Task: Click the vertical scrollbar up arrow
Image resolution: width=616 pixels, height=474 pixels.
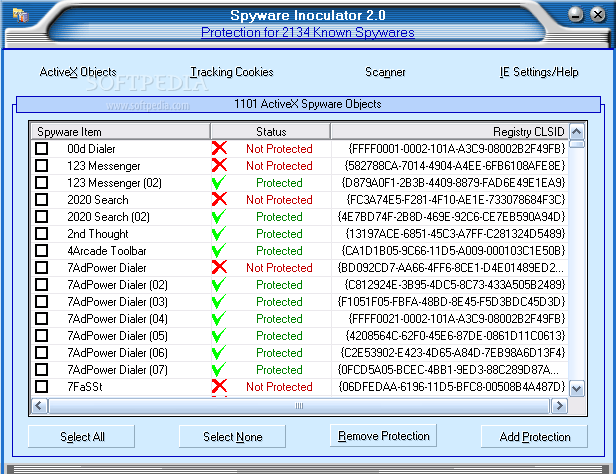Action: pos(576,132)
